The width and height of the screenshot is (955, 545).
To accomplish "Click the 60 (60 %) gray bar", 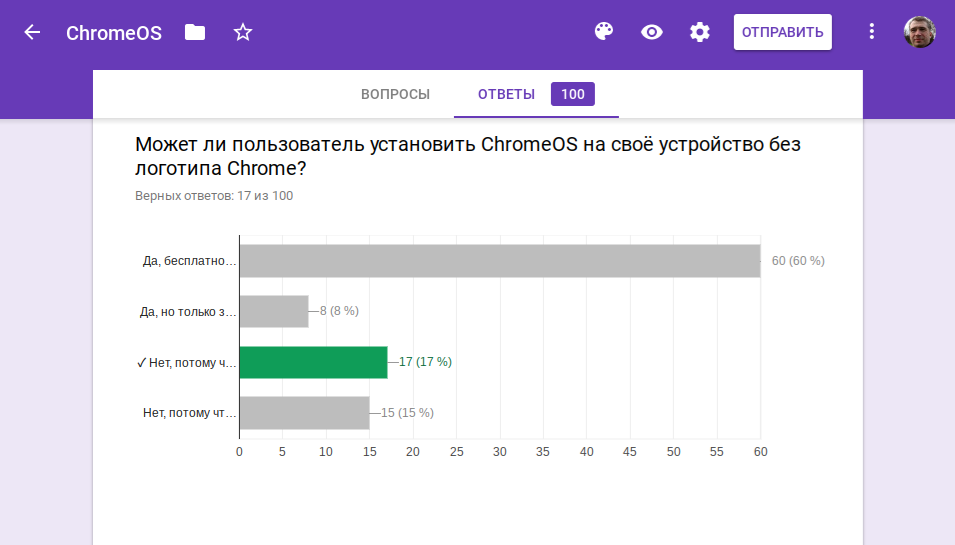I will 500,261.
